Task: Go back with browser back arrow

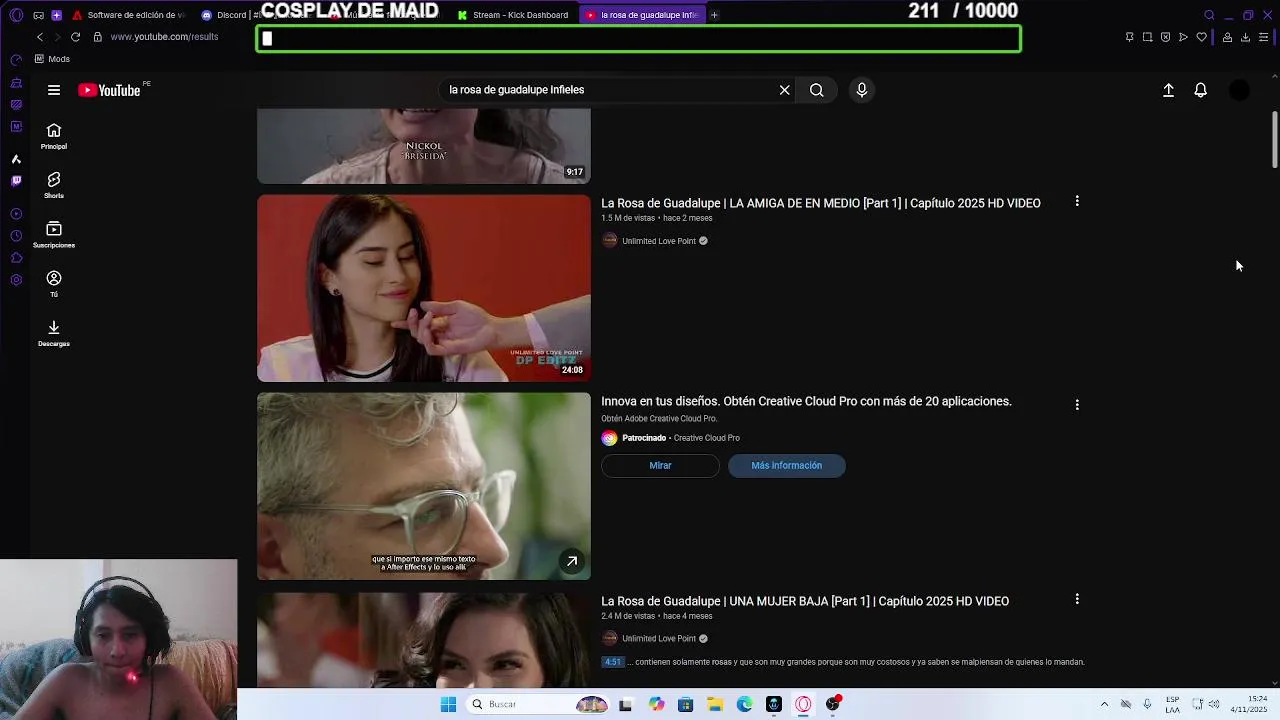Action: coord(40,37)
